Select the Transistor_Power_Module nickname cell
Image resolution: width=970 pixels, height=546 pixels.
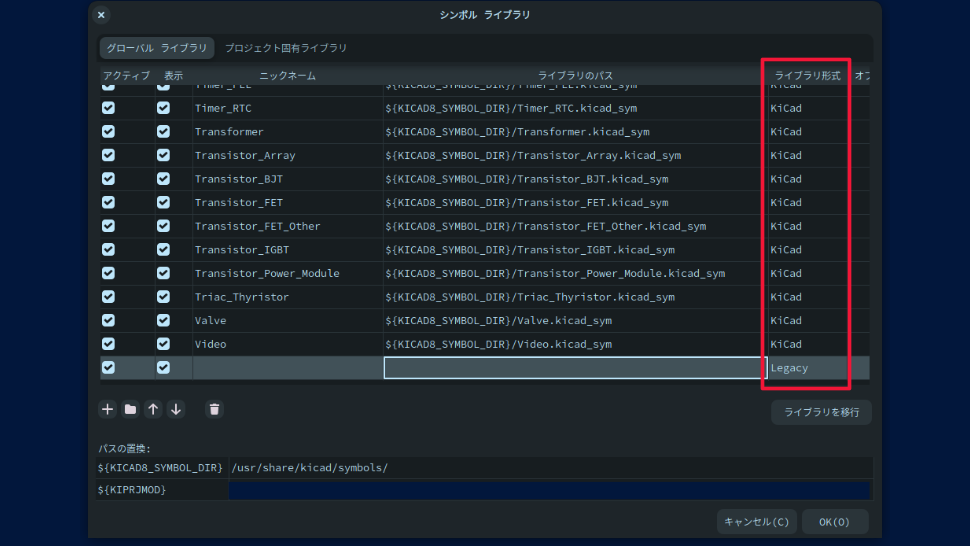tap(288, 273)
